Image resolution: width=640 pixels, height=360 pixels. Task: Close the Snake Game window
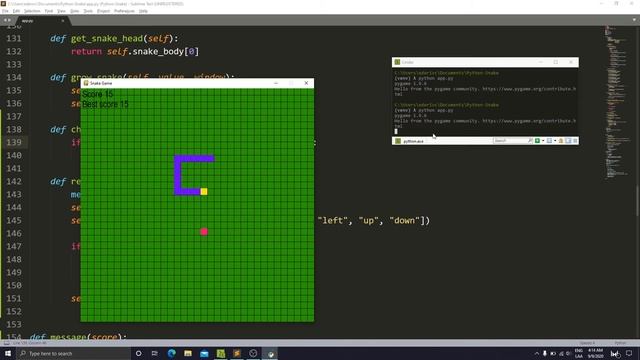click(307, 83)
